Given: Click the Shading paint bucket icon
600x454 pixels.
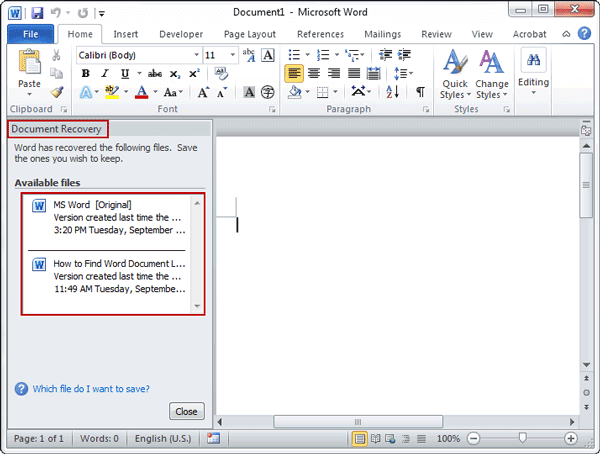Looking at the screenshot, I should (294, 92).
